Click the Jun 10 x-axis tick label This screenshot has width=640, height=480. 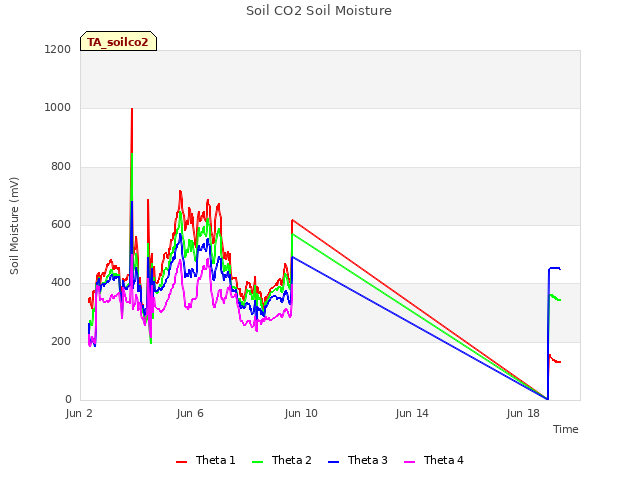click(x=301, y=413)
